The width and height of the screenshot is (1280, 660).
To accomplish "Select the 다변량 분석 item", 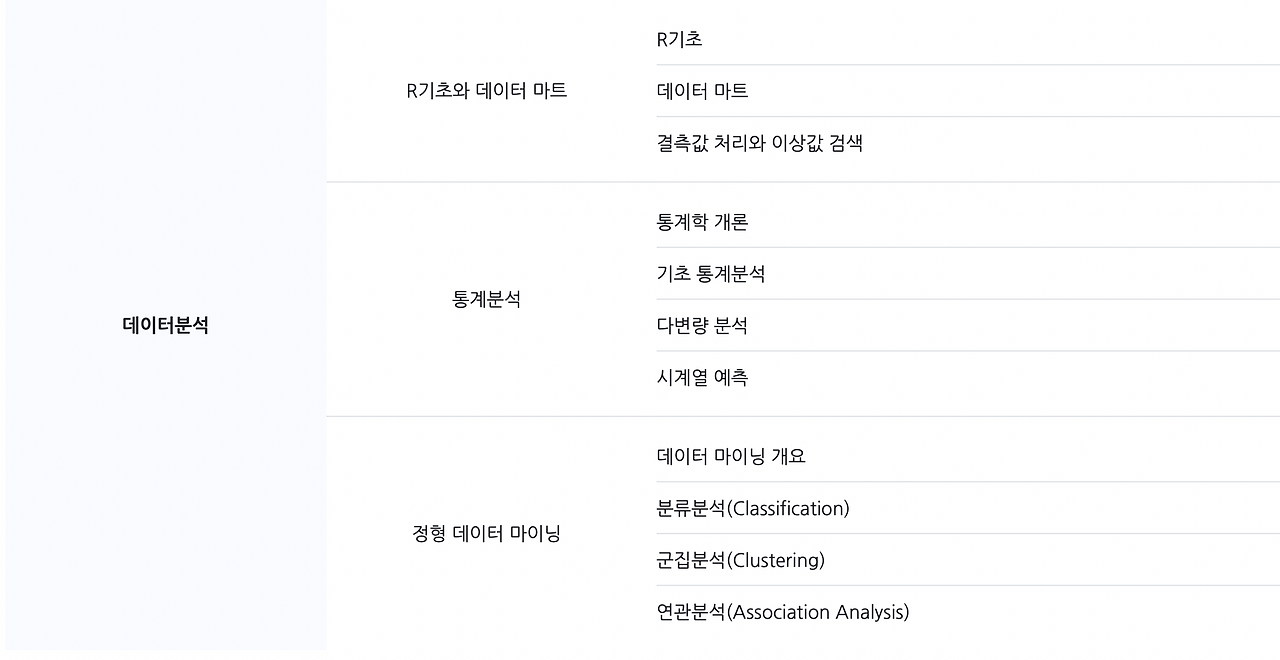I will click(702, 326).
